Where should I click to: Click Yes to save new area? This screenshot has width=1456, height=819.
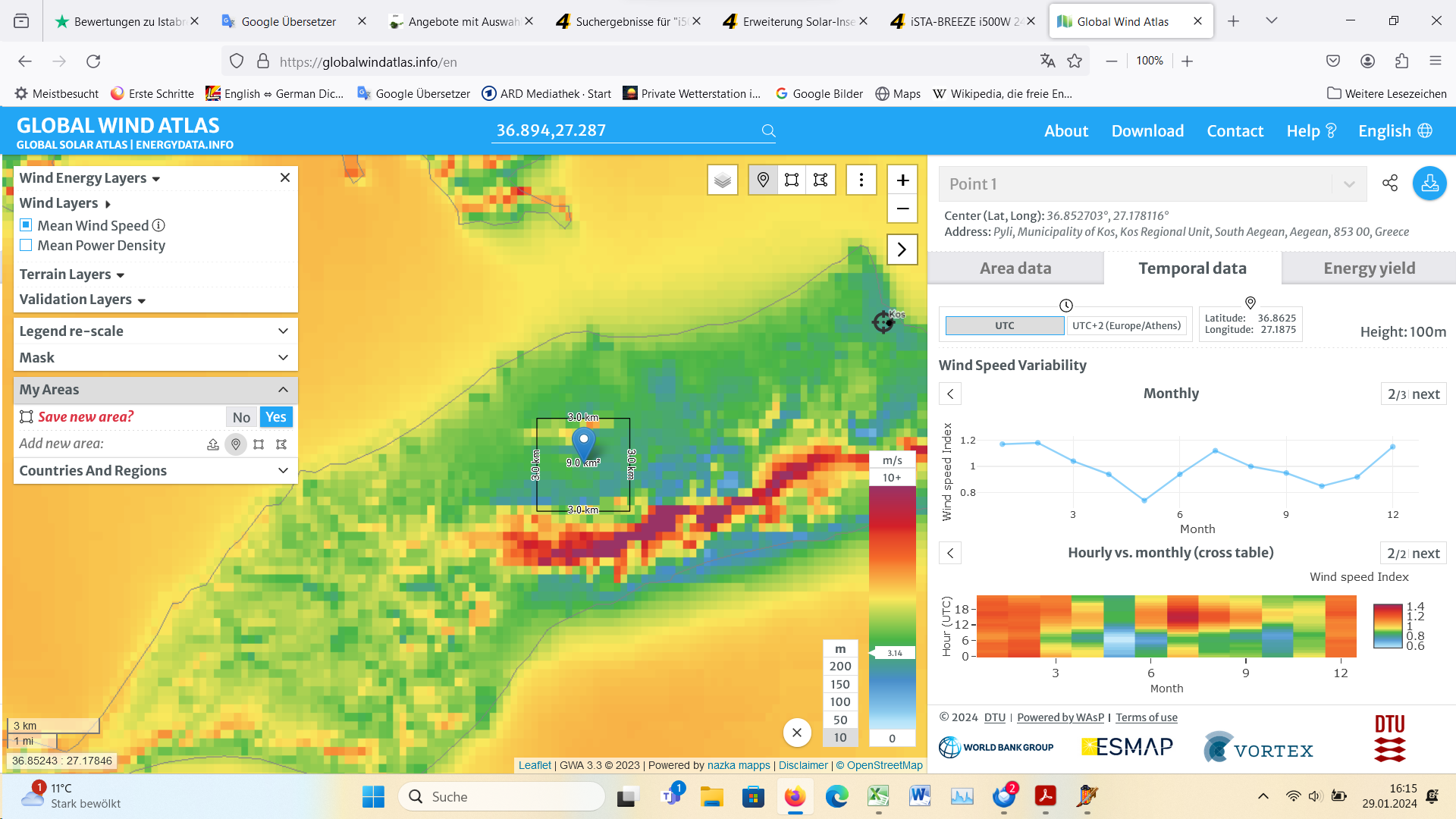pos(276,416)
